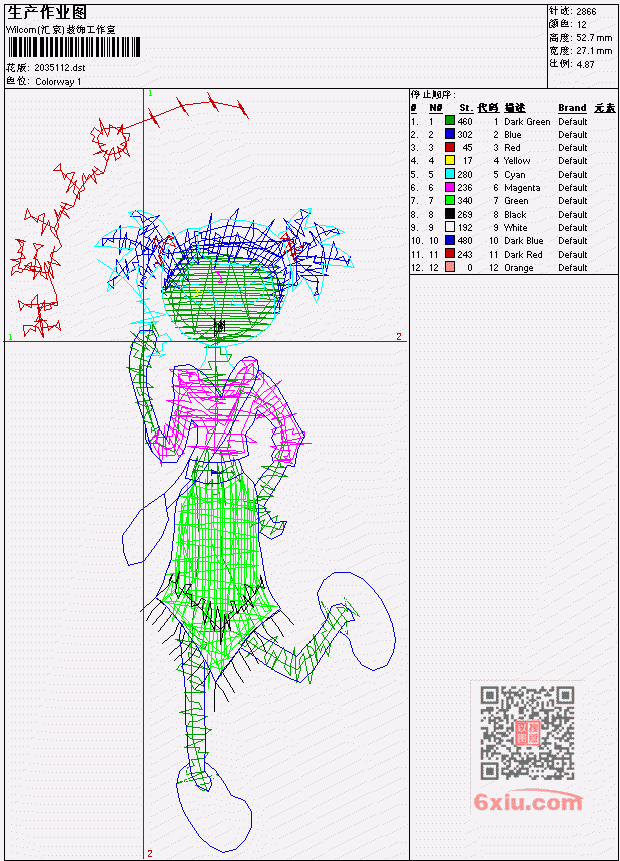The image size is (620, 861).
Task: Click stitch count '480' in Dark Blue row
Action: tap(465, 241)
